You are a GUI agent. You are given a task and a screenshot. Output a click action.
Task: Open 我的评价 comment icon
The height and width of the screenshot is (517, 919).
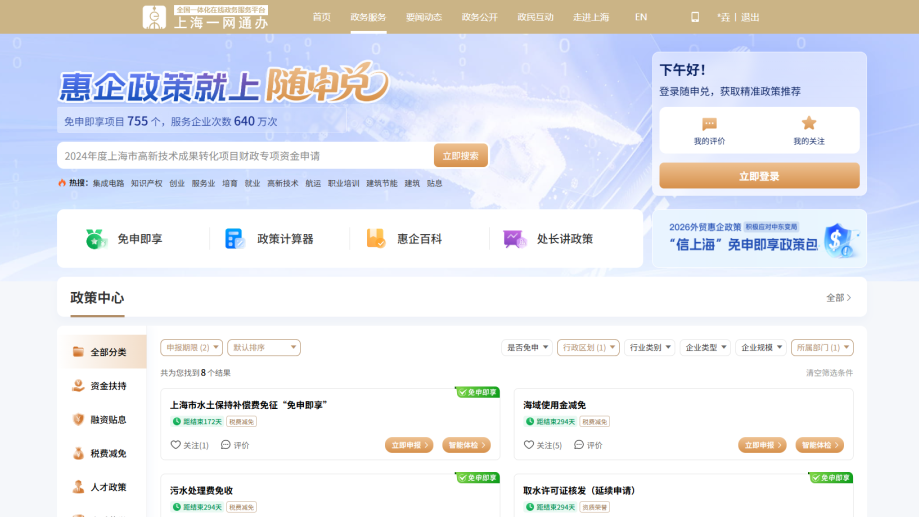709,124
